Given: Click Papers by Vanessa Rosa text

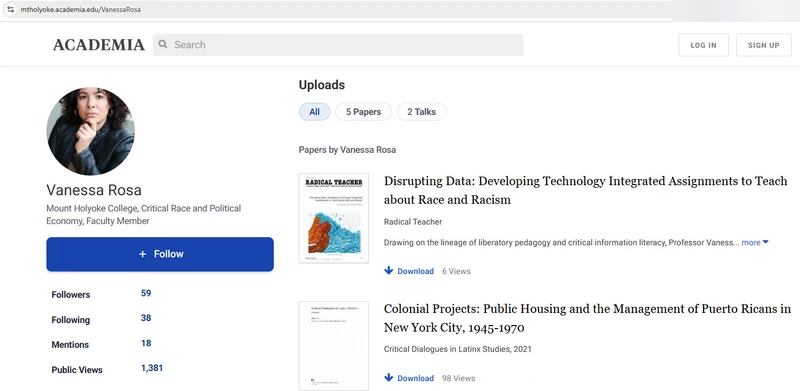Looking at the screenshot, I should 347,150.
